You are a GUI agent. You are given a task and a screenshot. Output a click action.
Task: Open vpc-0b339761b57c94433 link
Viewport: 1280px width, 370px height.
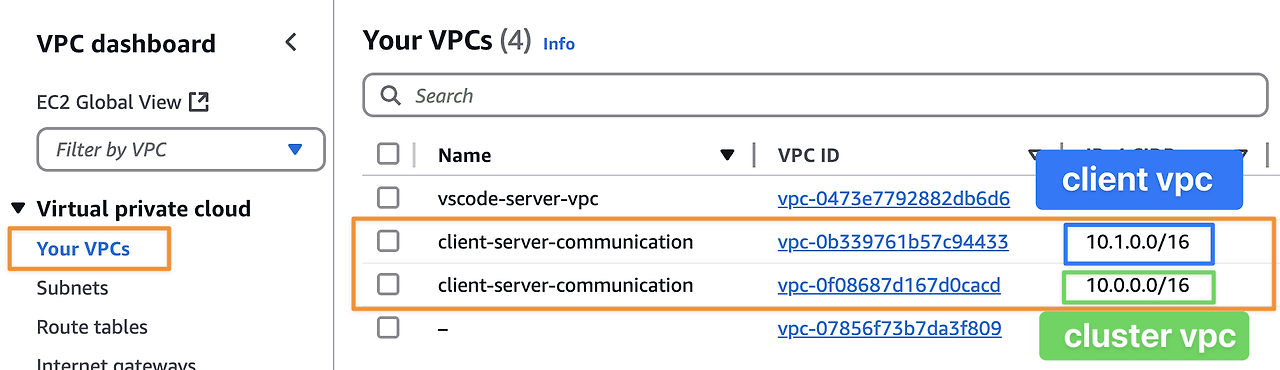click(x=892, y=242)
